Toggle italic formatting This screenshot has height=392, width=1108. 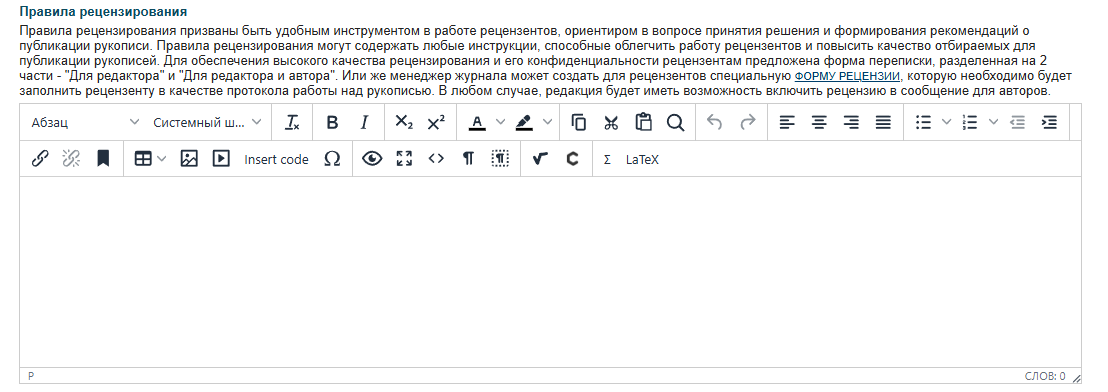click(365, 123)
